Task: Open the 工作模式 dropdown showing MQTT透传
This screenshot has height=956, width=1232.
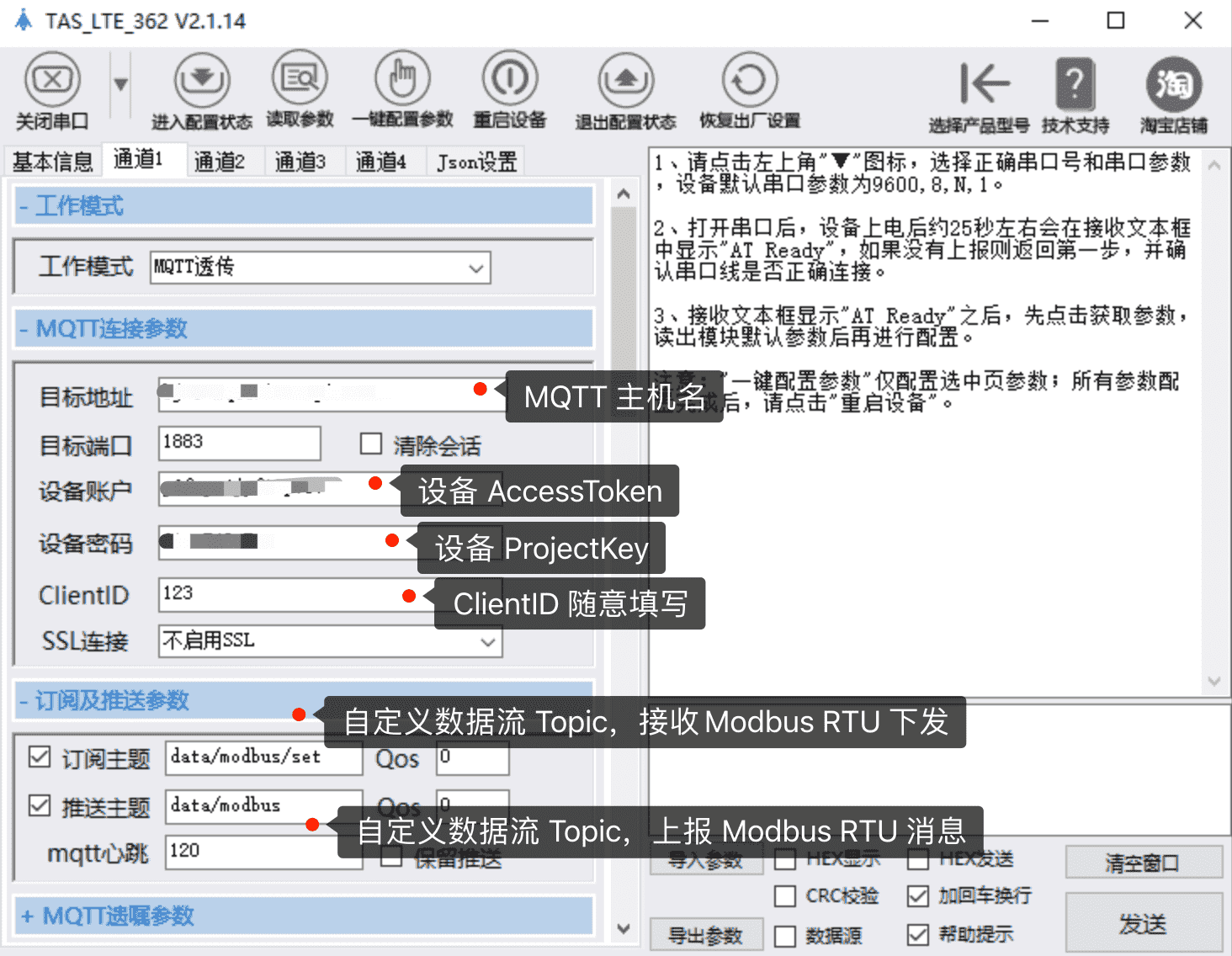Action: click(x=477, y=267)
